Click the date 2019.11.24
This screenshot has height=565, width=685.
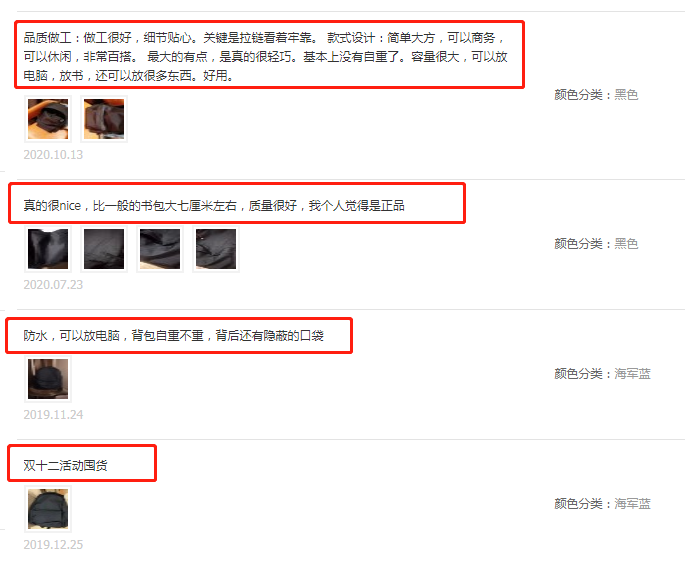click(x=53, y=415)
